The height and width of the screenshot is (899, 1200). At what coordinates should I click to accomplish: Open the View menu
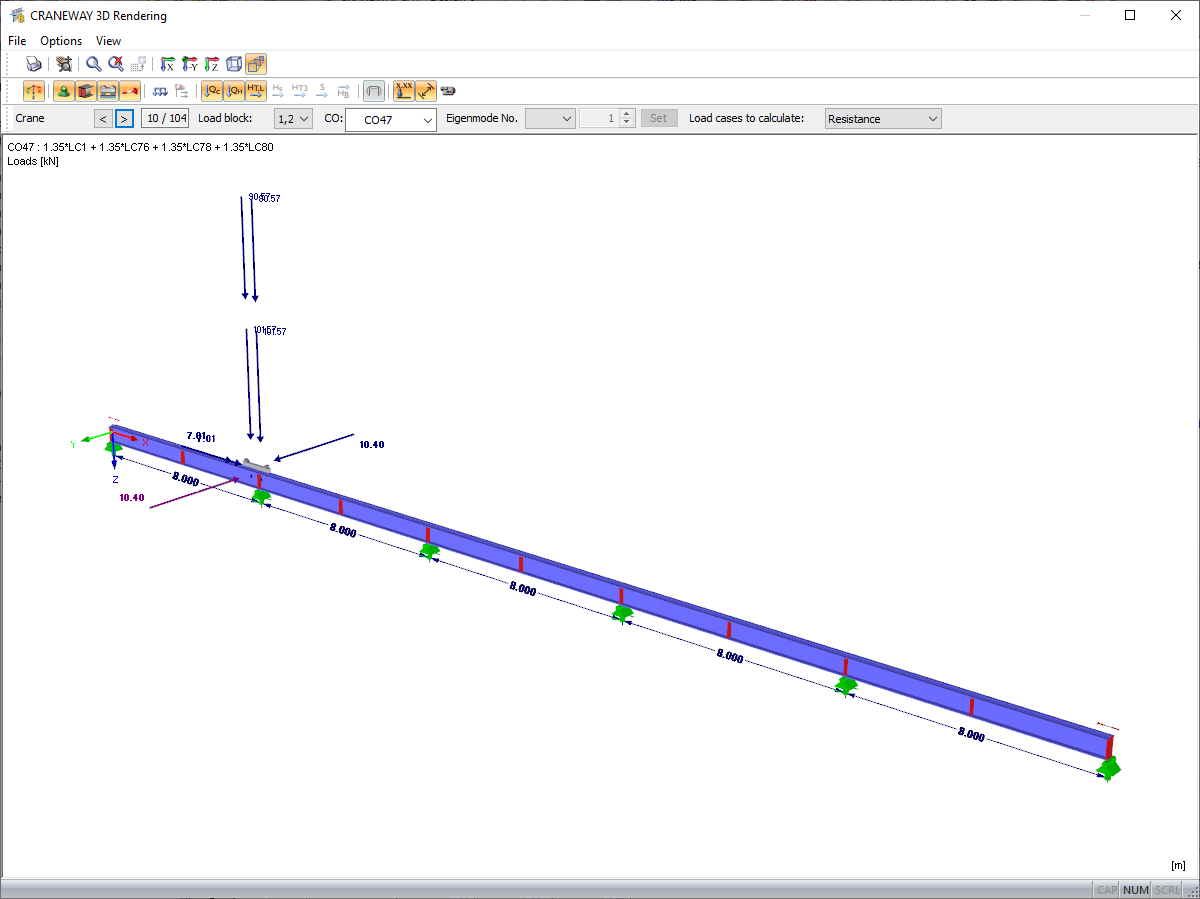coord(108,41)
